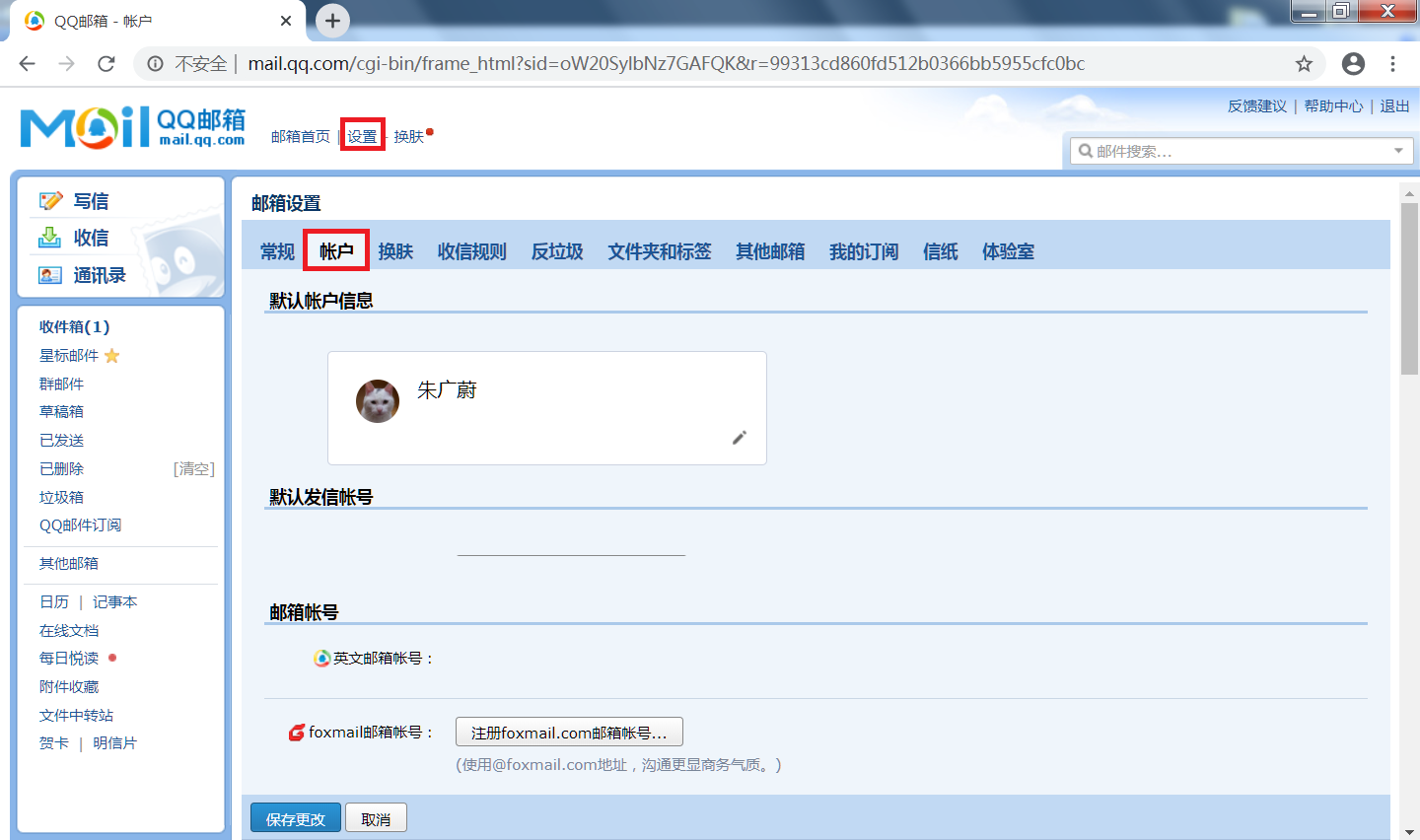Go to 邮箱首页 link
This screenshot has height=840, width=1420.
pos(301,136)
